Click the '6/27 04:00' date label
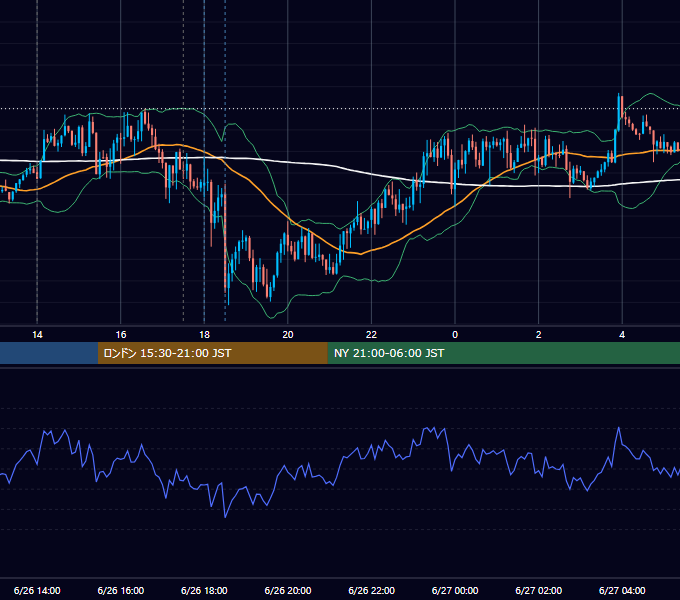 [x=622, y=590]
